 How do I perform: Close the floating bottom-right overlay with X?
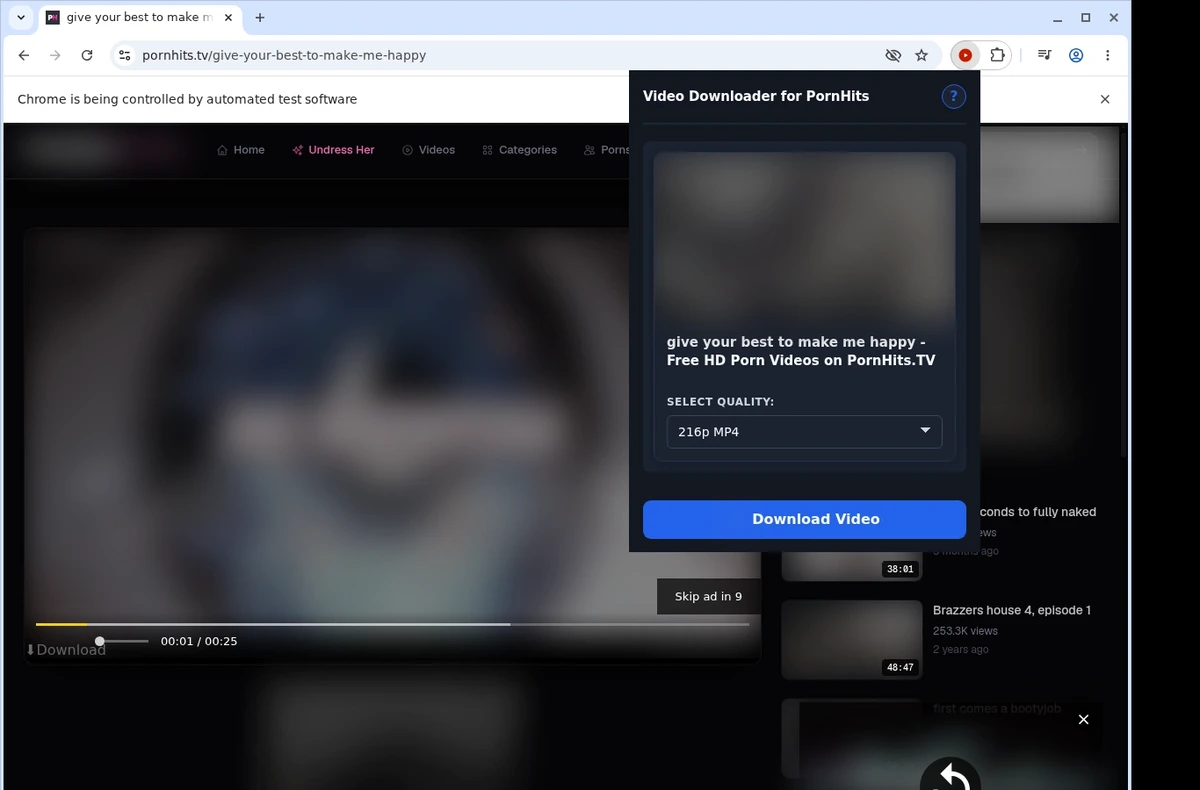point(1083,719)
